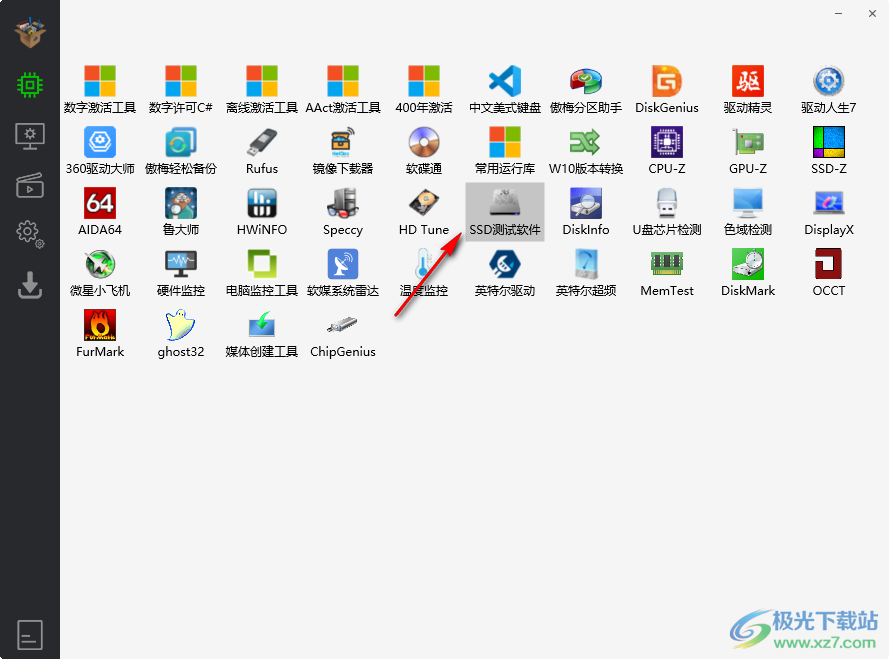Image resolution: width=889 pixels, height=659 pixels.
Task: Select the SSD测试软件 icon
Action: (x=505, y=212)
